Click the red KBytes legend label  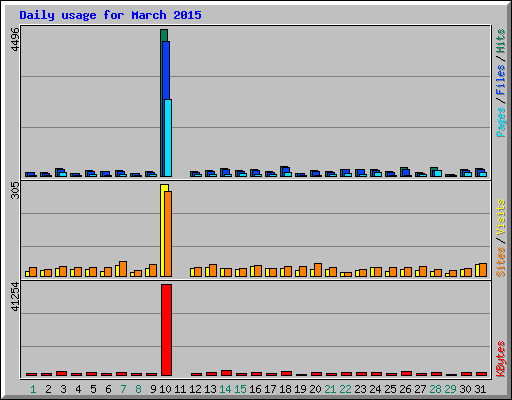pyautogui.click(x=500, y=359)
